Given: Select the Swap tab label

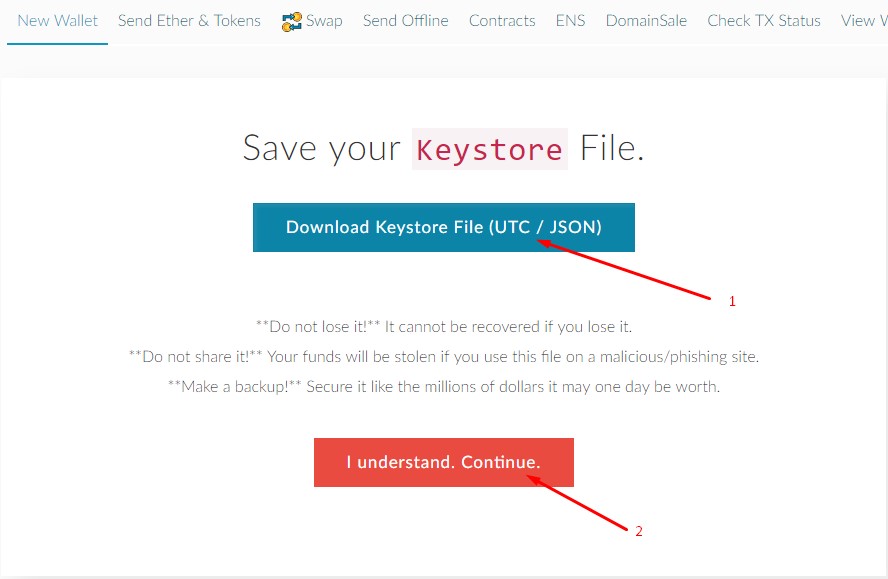Looking at the screenshot, I should coord(324,20).
